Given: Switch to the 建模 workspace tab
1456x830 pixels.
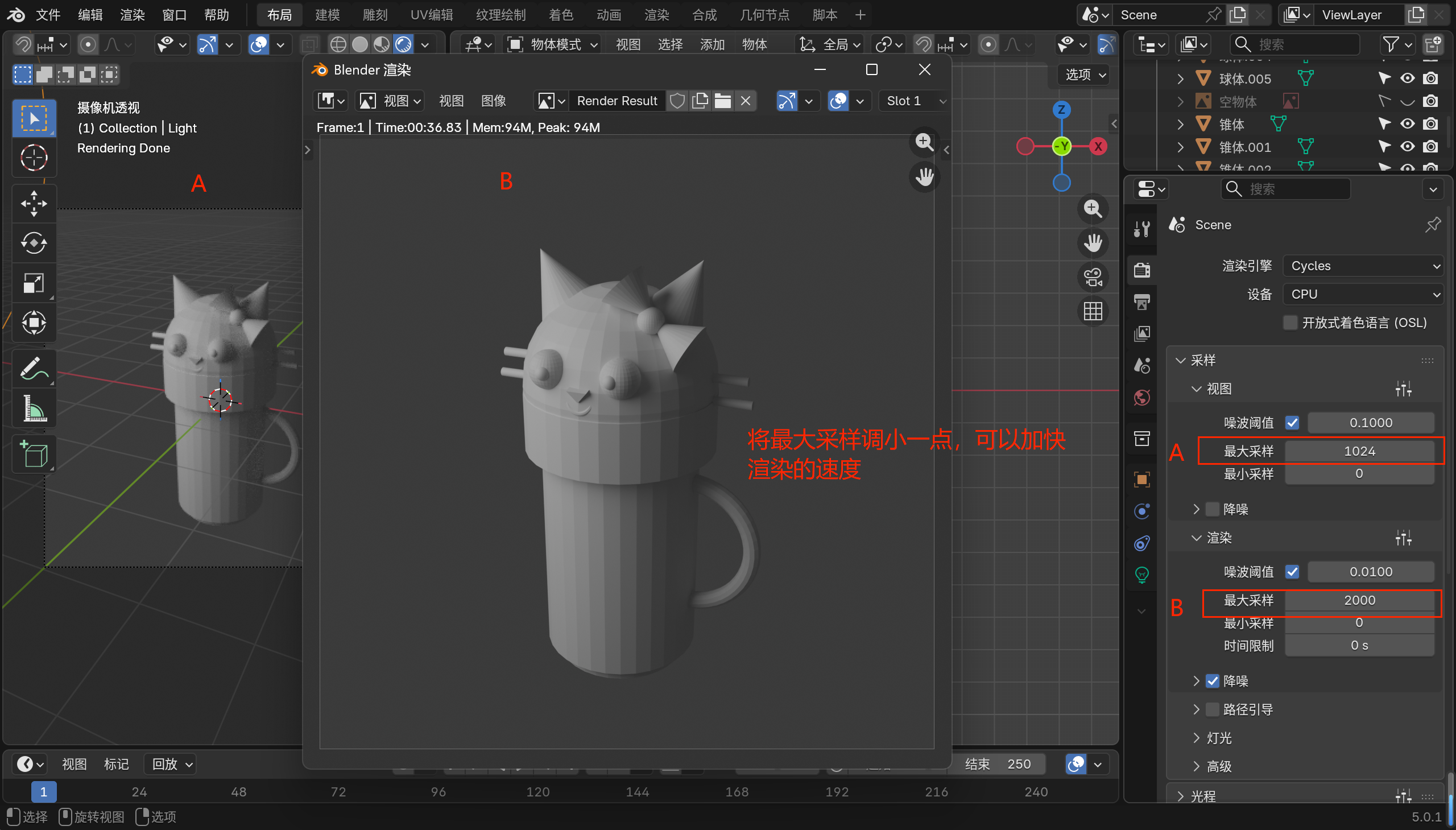Looking at the screenshot, I should [x=327, y=15].
